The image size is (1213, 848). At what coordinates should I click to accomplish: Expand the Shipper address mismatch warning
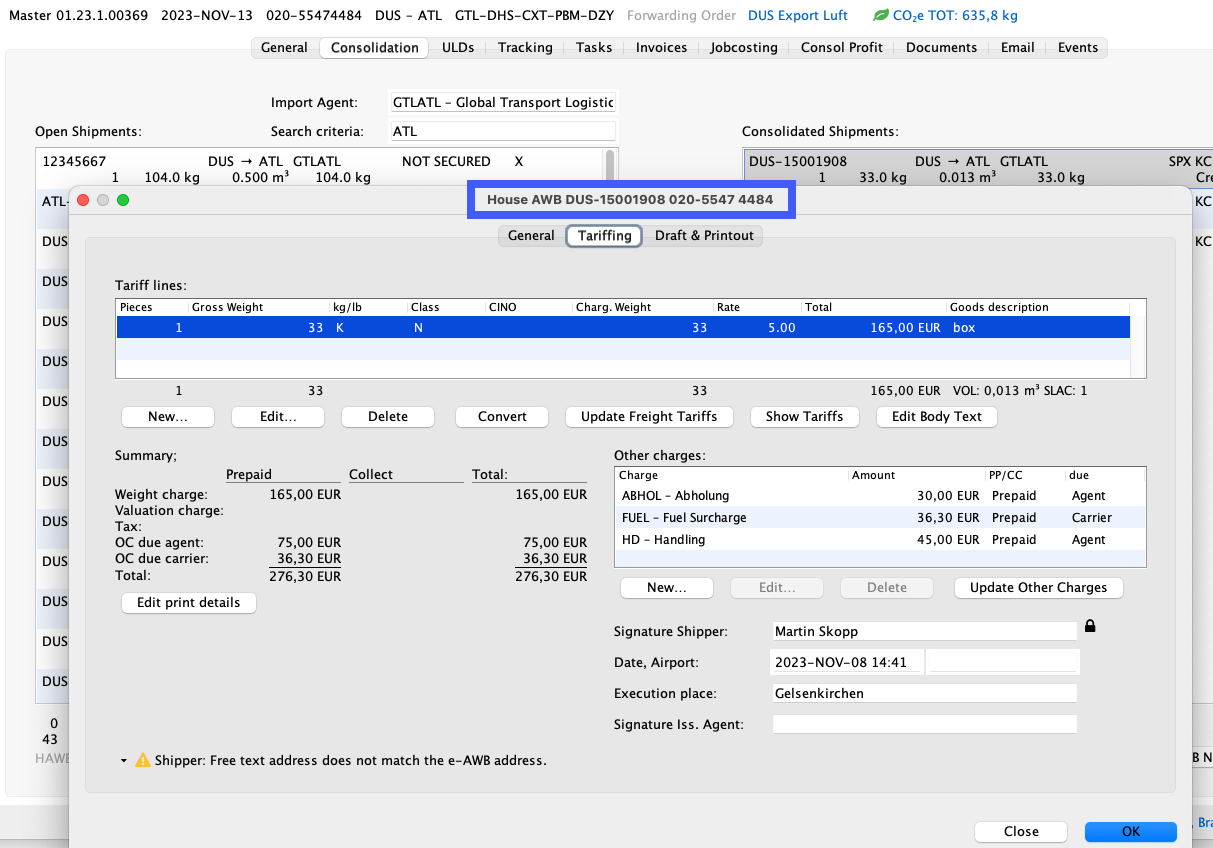point(122,760)
